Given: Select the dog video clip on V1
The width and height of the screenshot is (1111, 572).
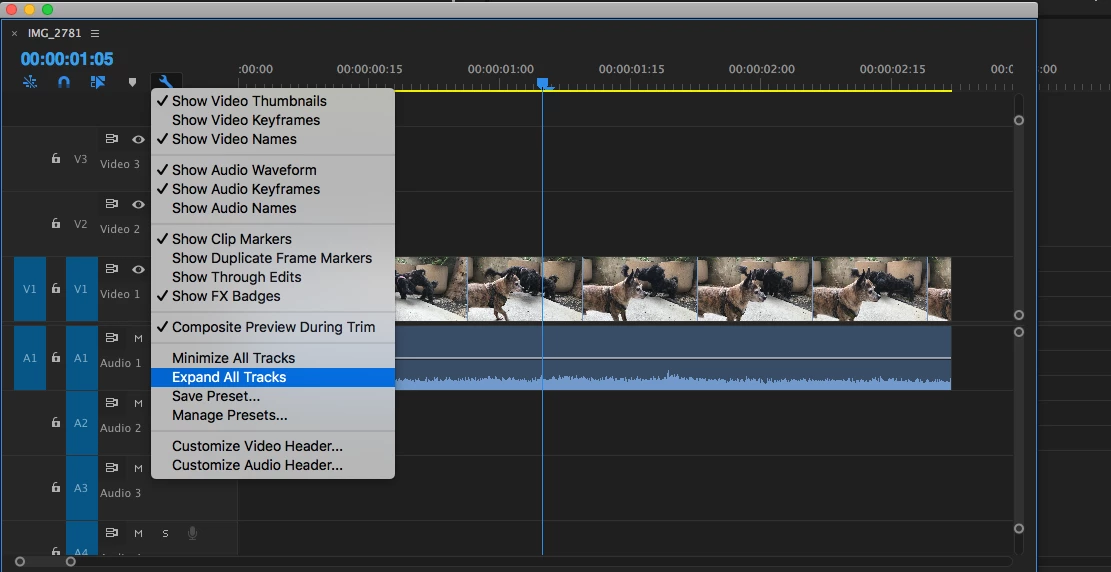Looking at the screenshot, I should [x=672, y=289].
